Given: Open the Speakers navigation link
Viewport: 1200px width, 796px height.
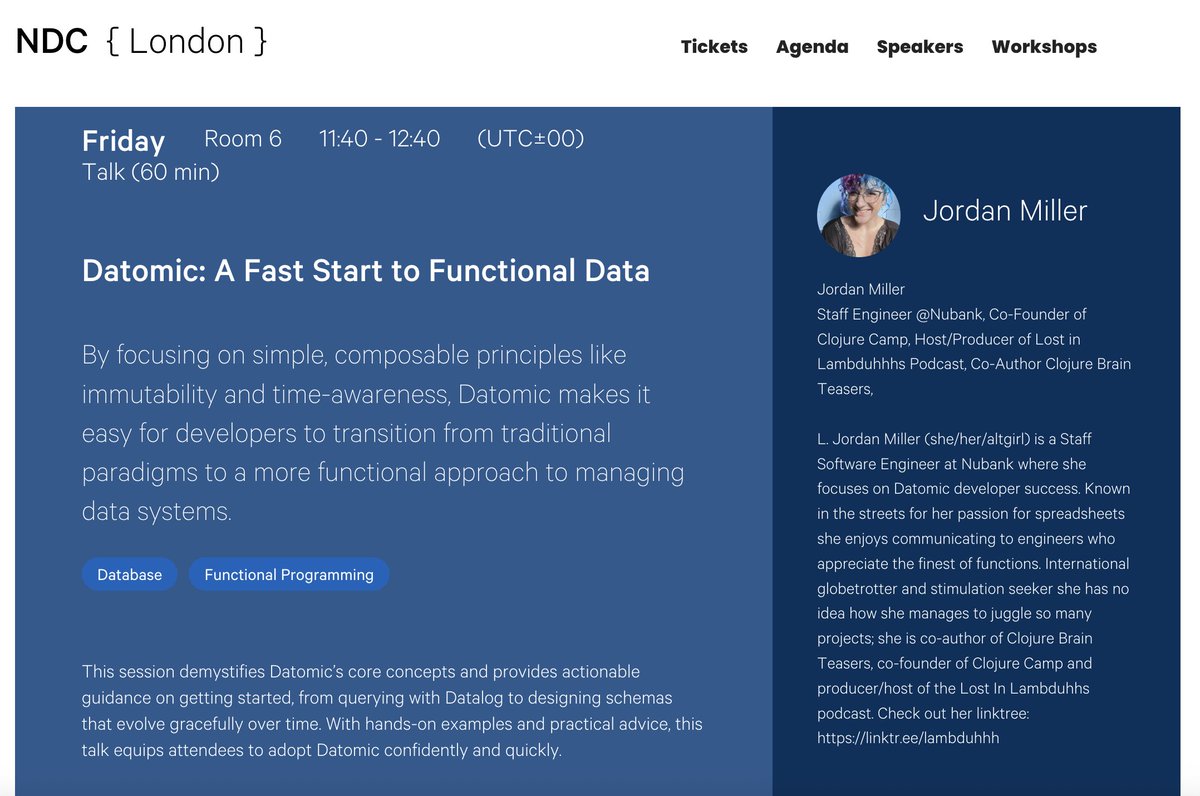Looking at the screenshot, I should pyautogui.click(x=920, y=47).
